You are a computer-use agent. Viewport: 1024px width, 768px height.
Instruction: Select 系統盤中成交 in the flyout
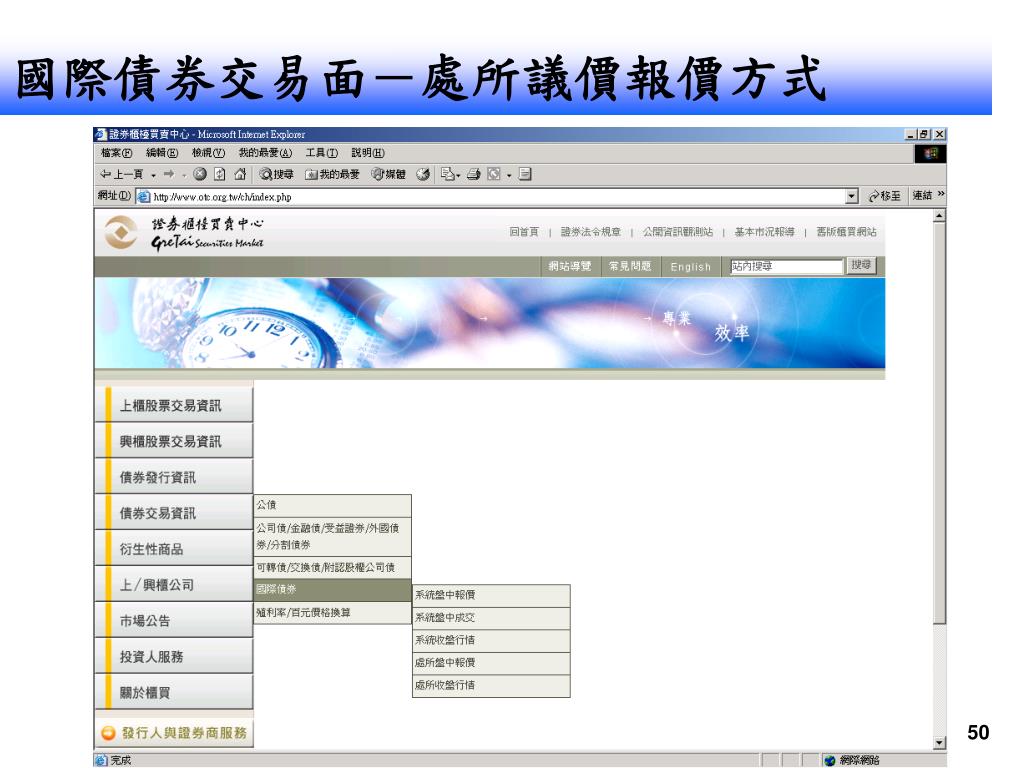(x=491, y=618)
